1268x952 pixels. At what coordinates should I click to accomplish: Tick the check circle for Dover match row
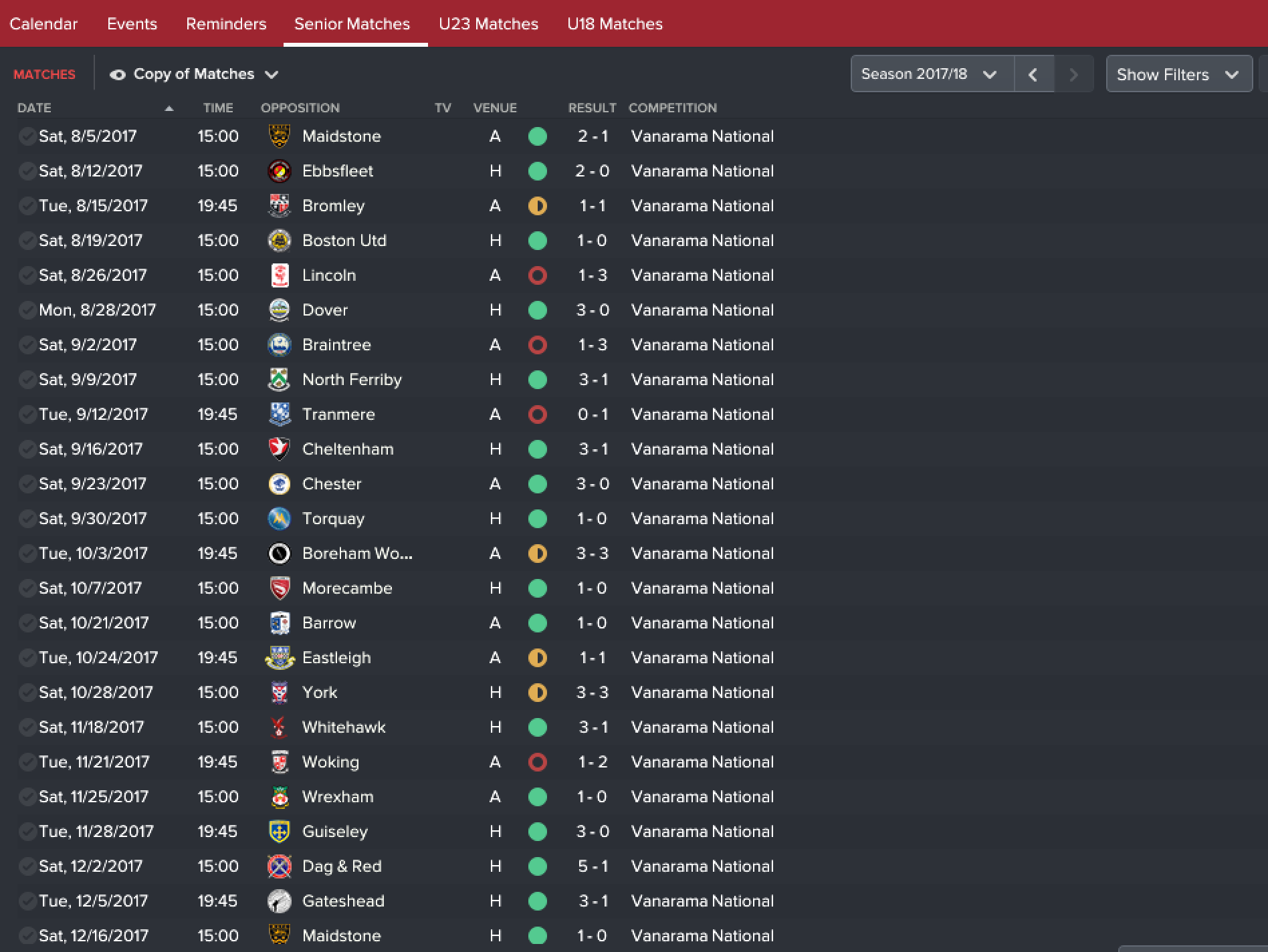(x=27, y=310)
